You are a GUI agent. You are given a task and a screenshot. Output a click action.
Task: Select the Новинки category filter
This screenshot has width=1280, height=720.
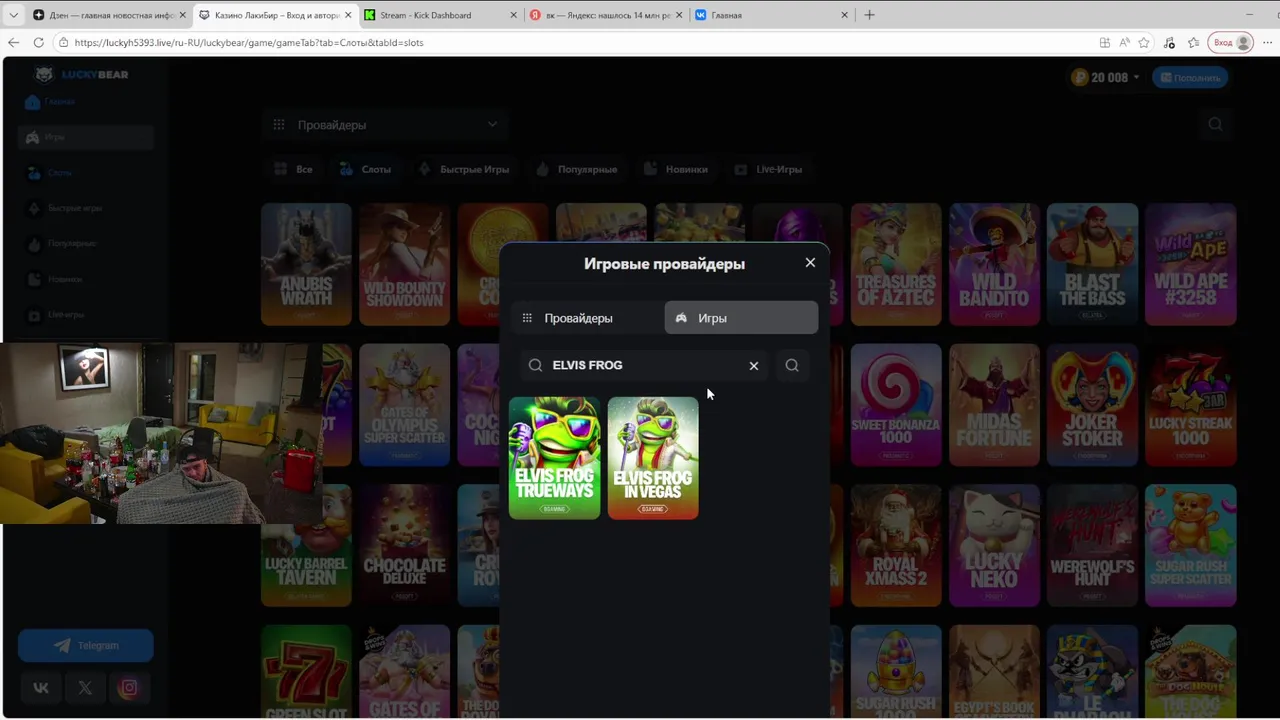click(675, 169)
